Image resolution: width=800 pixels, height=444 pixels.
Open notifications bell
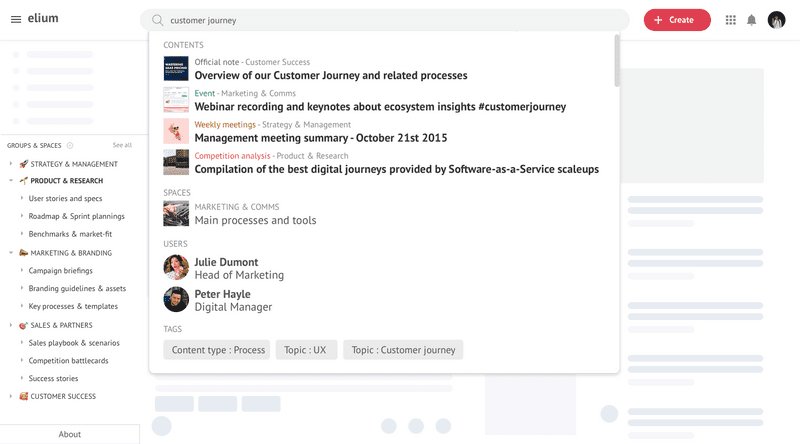point(752,20)
